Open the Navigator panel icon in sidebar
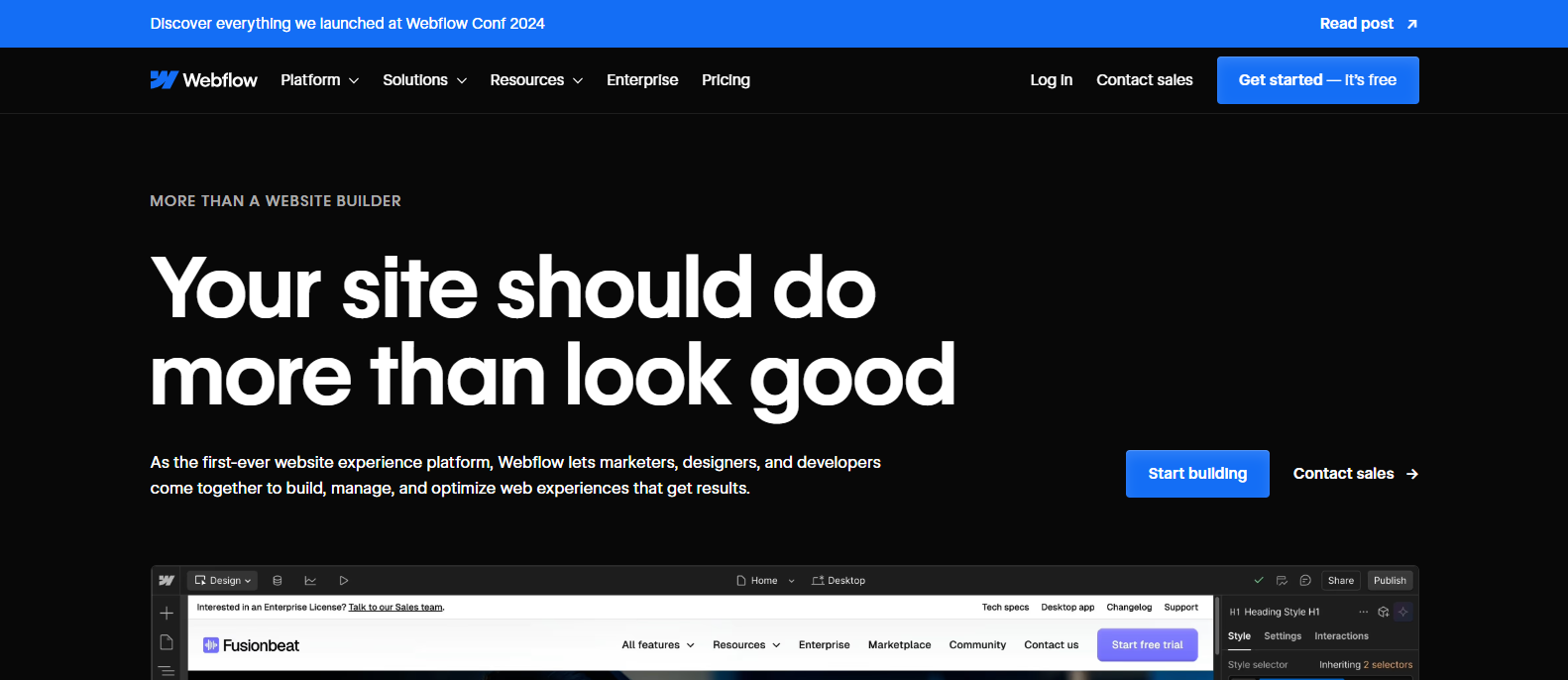This screenshot has width=1568, height=680. tap(167, 671)
